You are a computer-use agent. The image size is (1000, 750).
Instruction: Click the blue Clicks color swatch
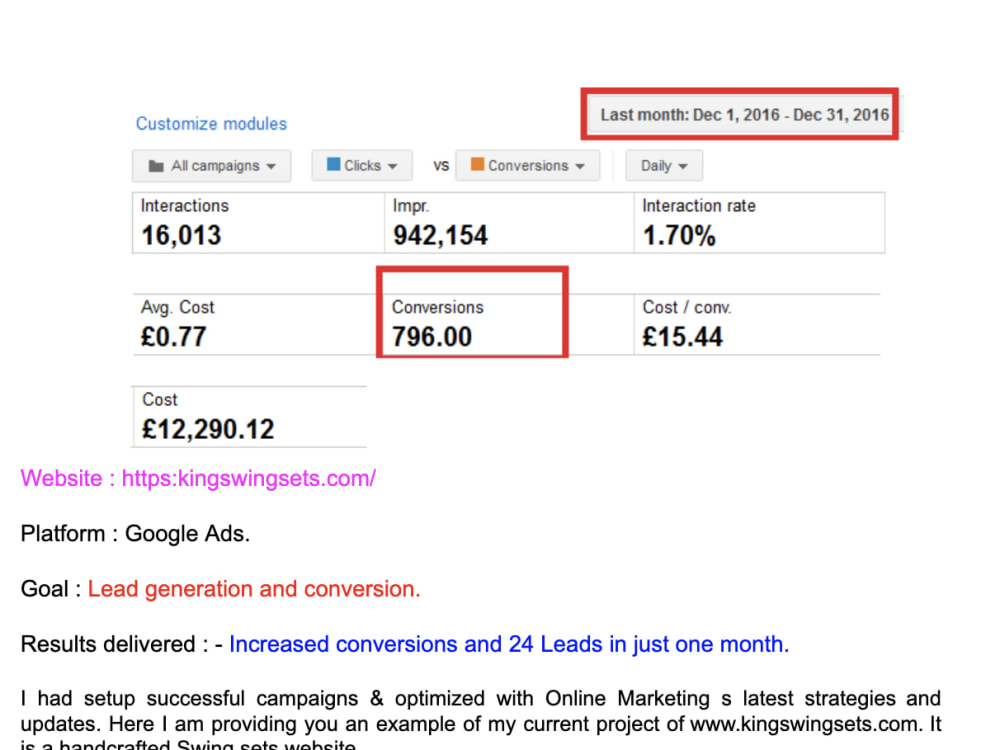[x=334, y=165]
